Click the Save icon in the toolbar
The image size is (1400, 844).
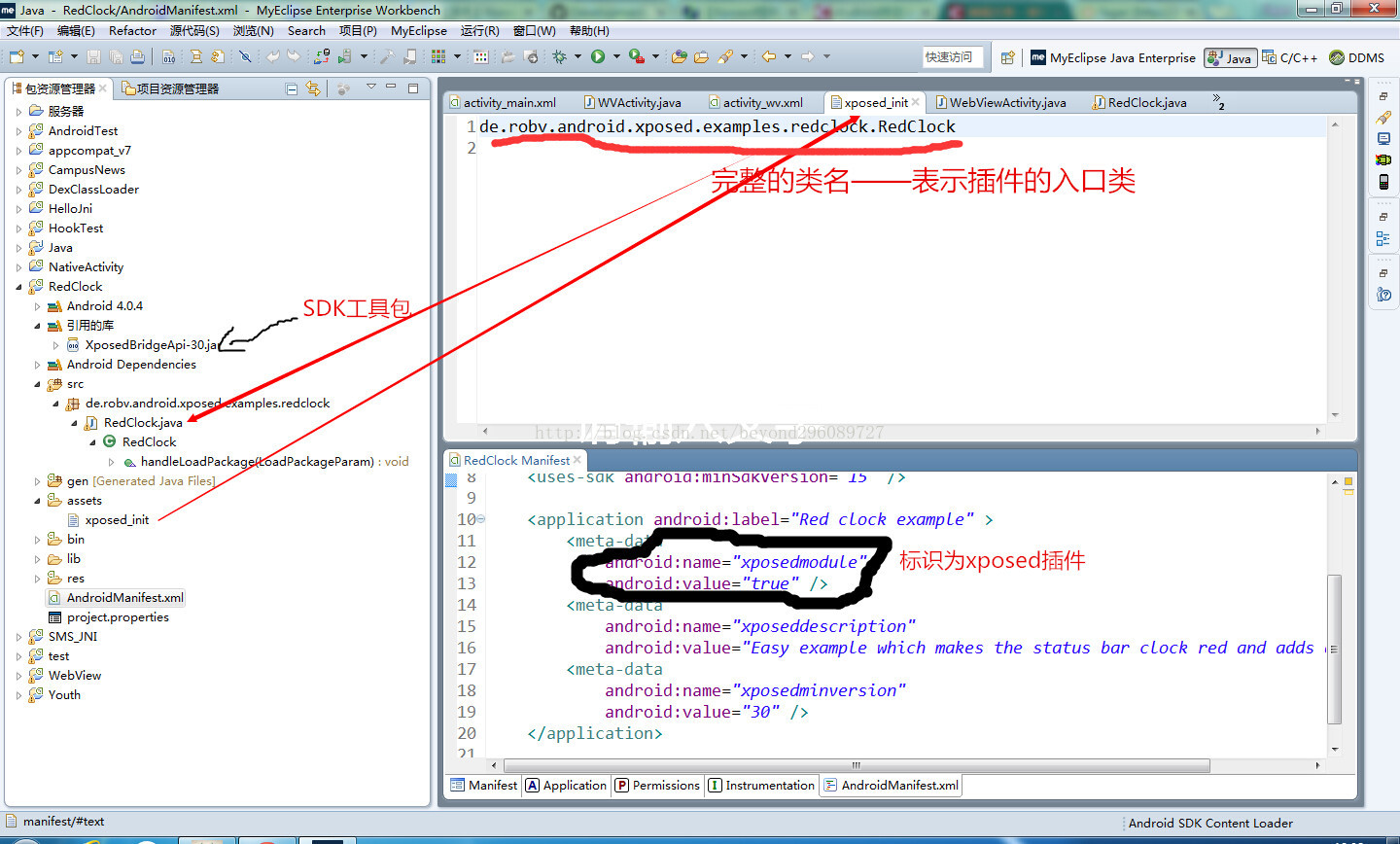tap(93, 57)
